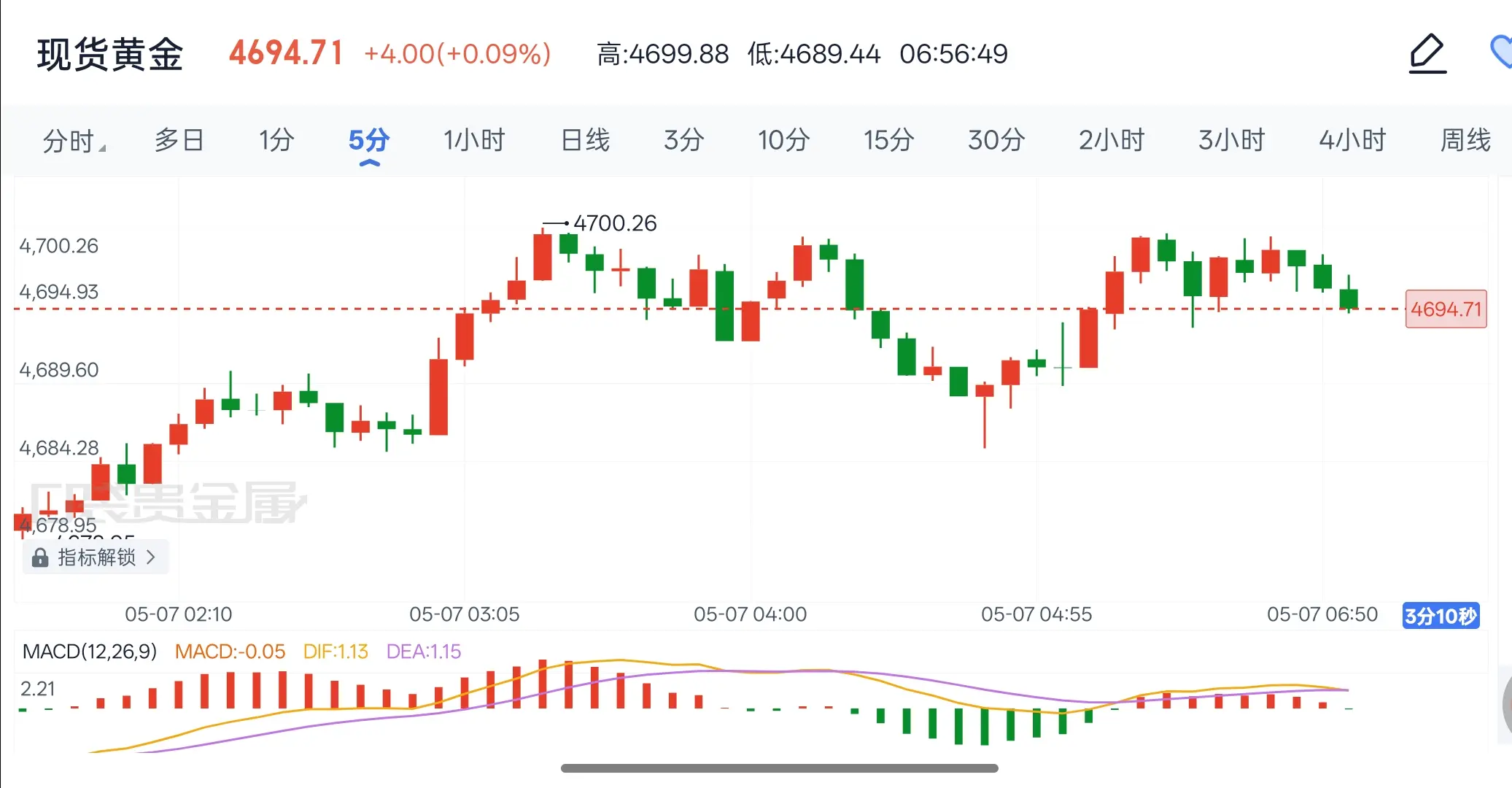Tap the 4,684.28 price axis label

tap(58, 448)
